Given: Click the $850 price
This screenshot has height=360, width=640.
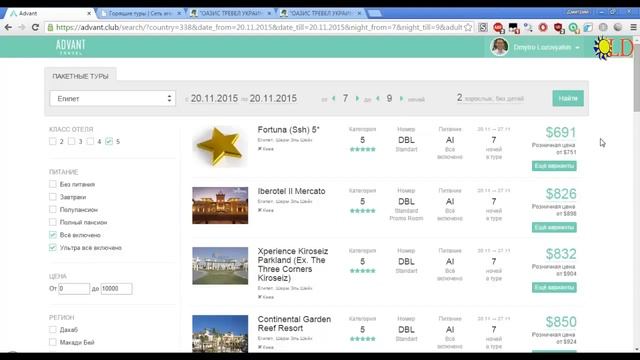Looking at the screenshot, I should 561,322.
